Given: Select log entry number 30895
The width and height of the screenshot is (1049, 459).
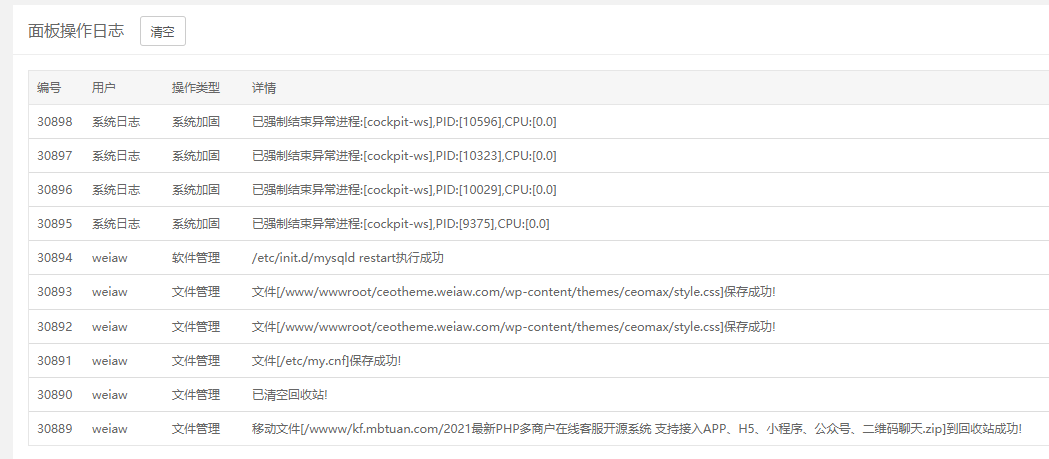Looking at the screenshot, I should (x=54, y=223).
